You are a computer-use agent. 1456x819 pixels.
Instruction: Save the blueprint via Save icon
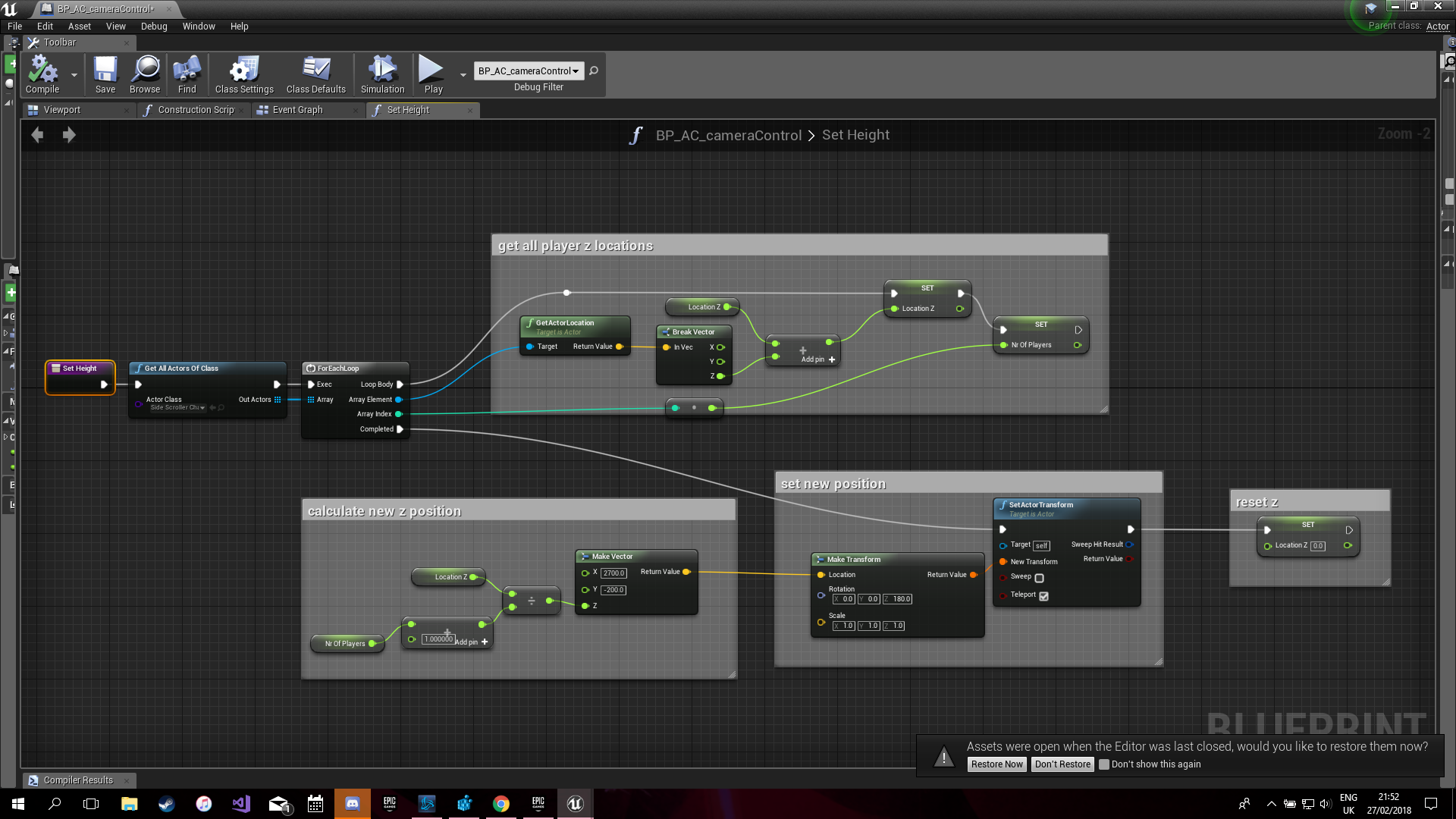click(x=105, y=74)
